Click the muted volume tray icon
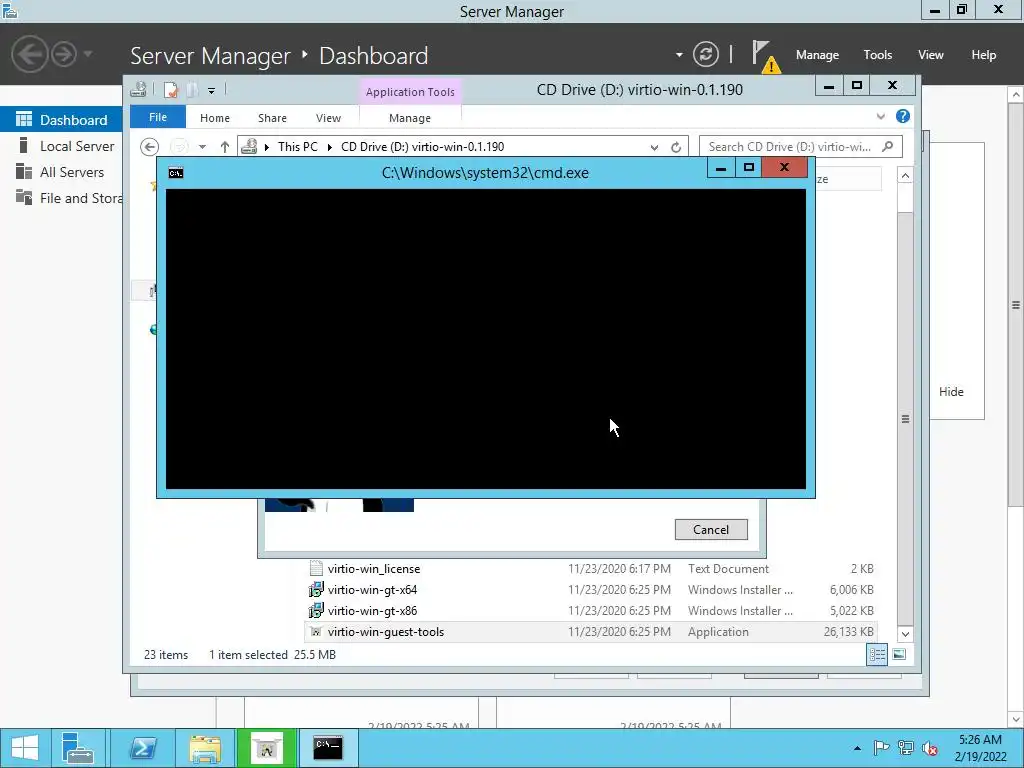Viewport: 1024px width, 768px height. pyautogui.click(x=929, y=748)
